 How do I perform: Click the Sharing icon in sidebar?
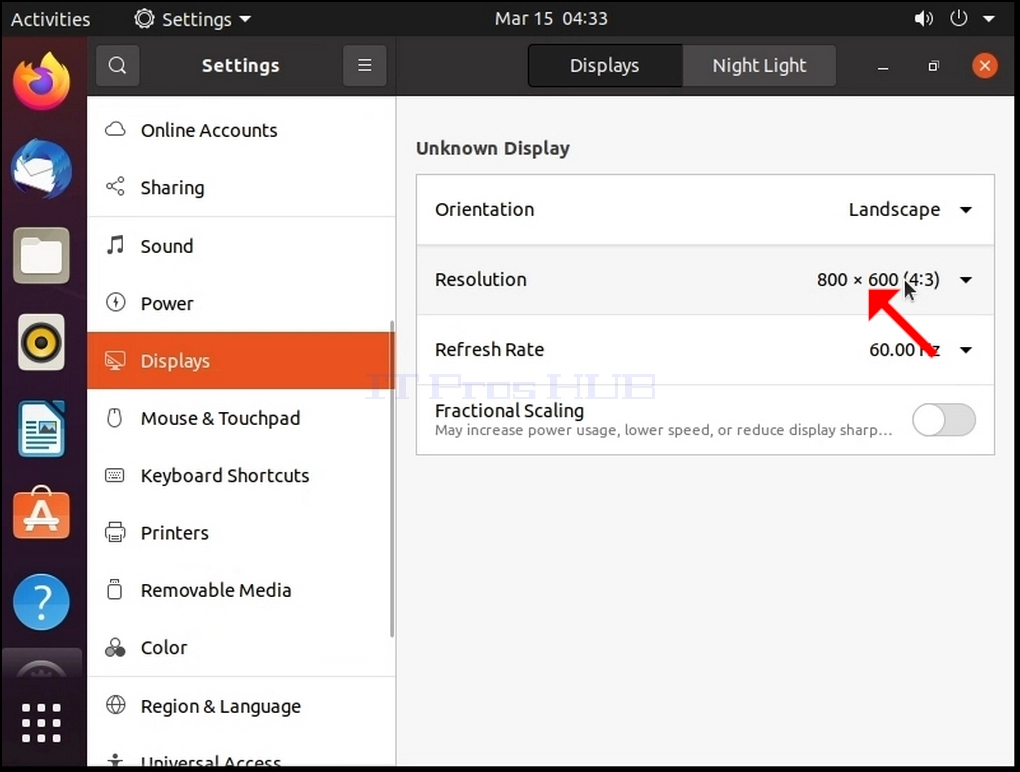pos(115,187)
